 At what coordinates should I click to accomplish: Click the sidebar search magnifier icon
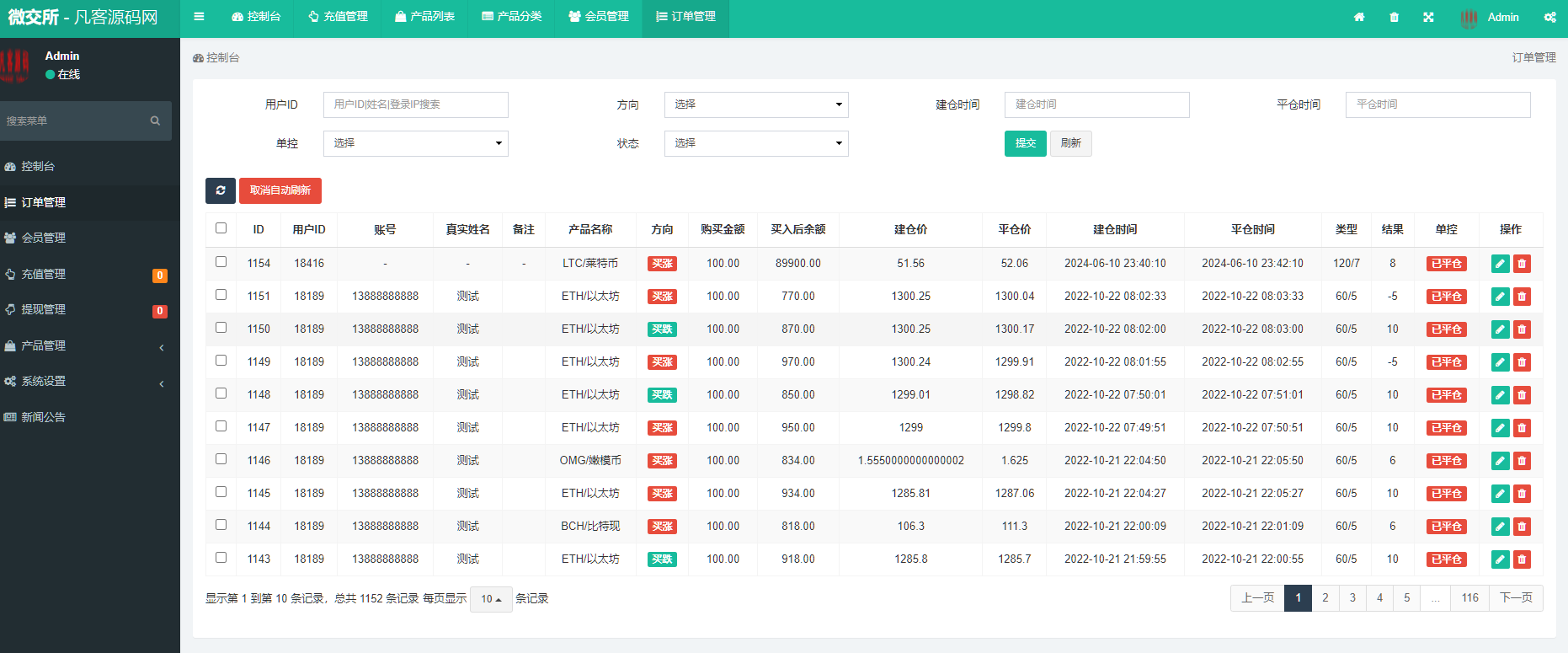(155, 120)
